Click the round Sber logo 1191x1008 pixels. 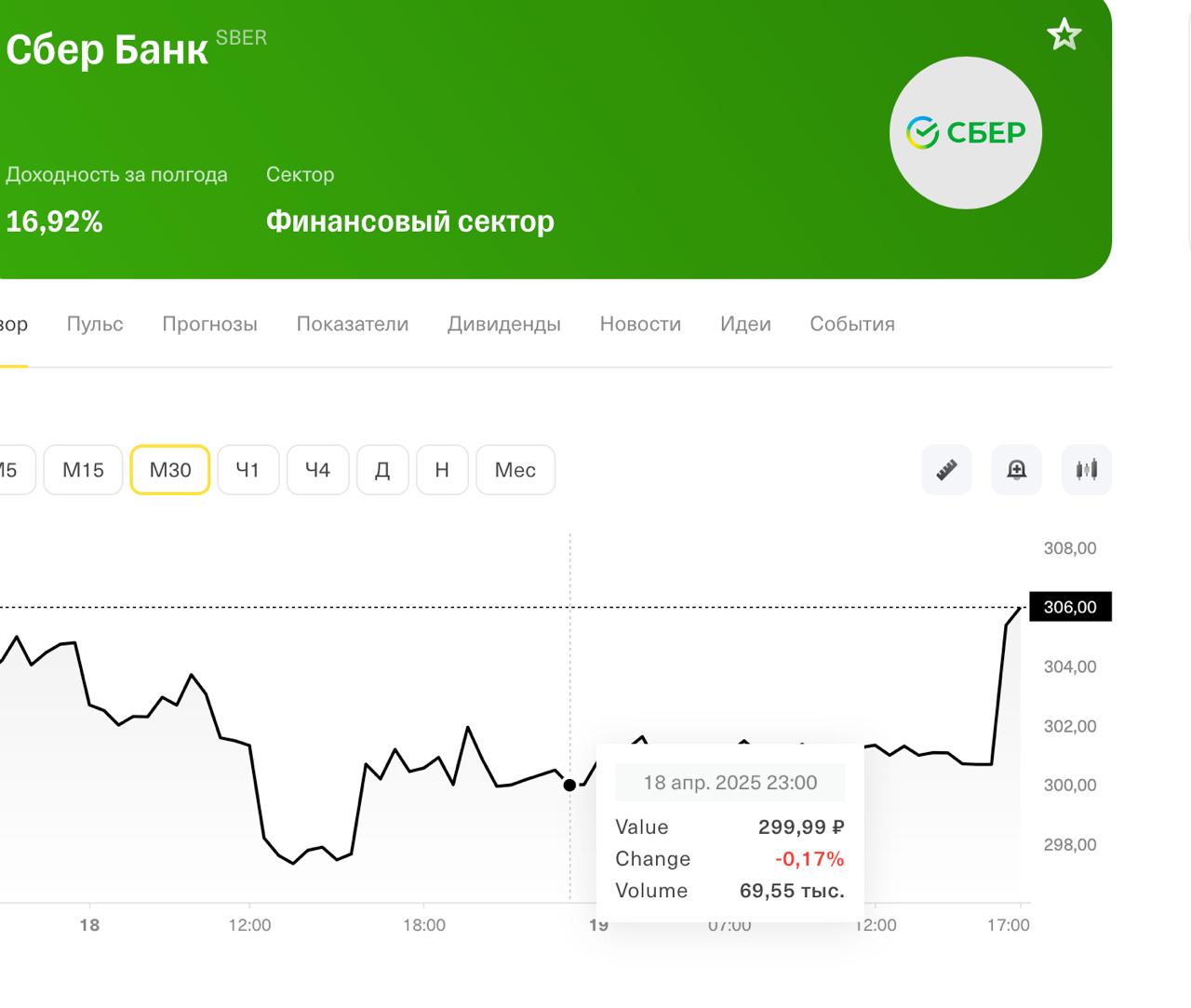[x=965, y=133]
